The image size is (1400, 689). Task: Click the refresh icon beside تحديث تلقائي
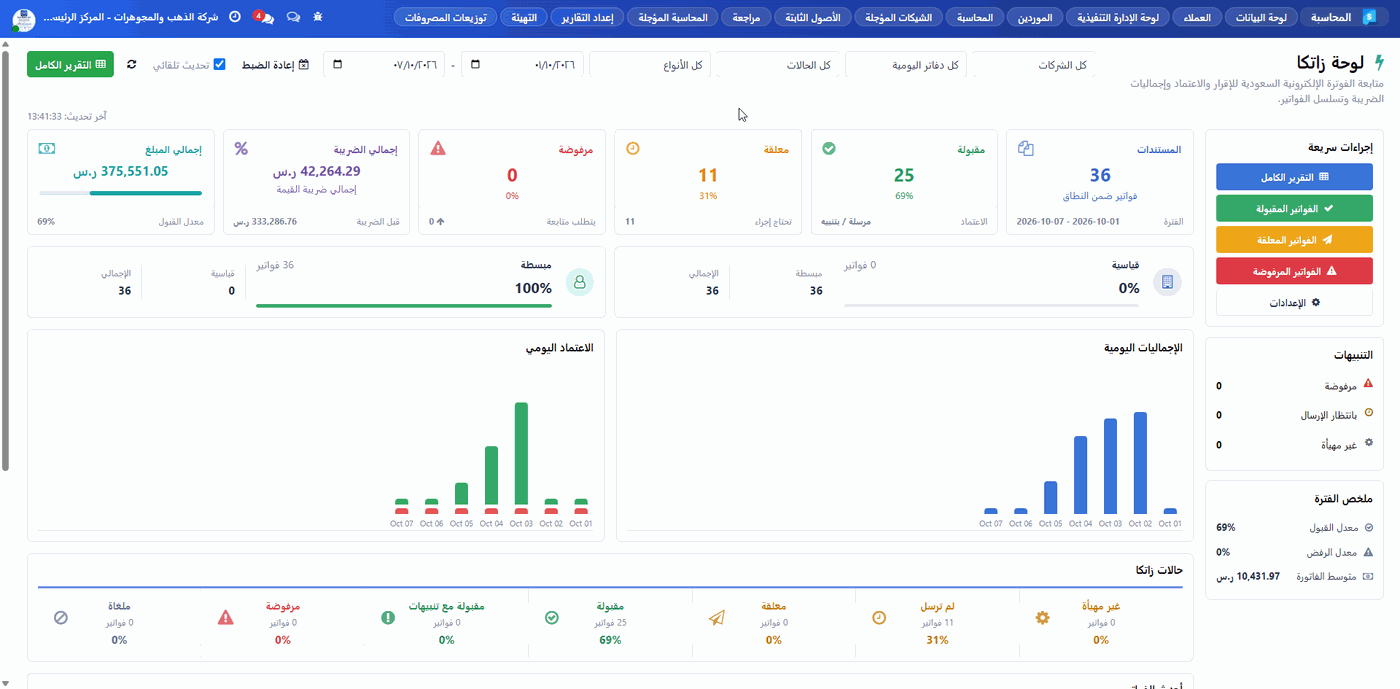coord(131,65)
